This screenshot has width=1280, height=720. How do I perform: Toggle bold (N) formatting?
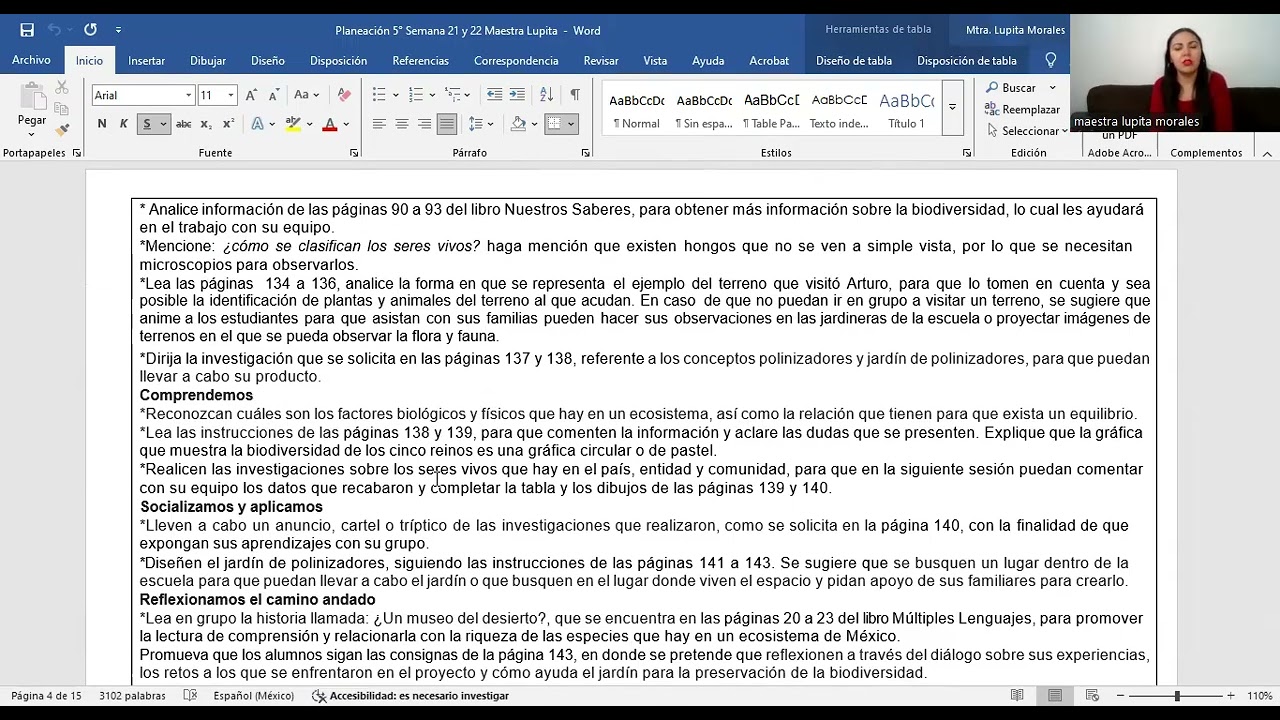(102, 124)
